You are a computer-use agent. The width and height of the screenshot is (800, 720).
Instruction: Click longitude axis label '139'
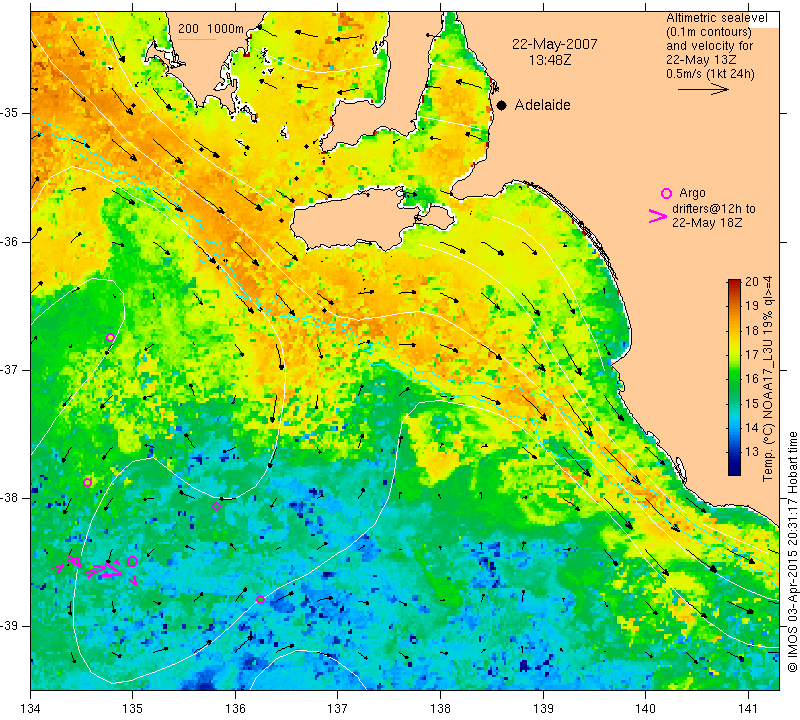click(543, 708)
